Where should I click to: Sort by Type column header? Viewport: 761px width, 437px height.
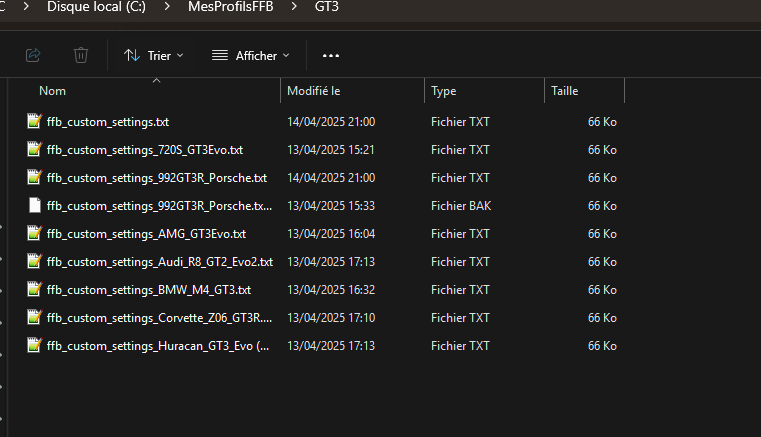tap(444, 91)
